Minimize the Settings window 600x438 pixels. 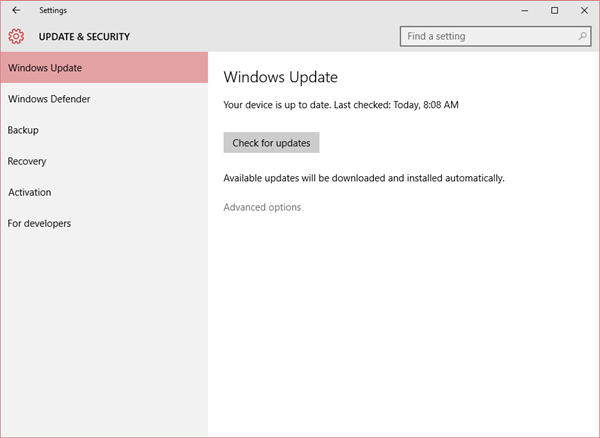click(525, 10)
